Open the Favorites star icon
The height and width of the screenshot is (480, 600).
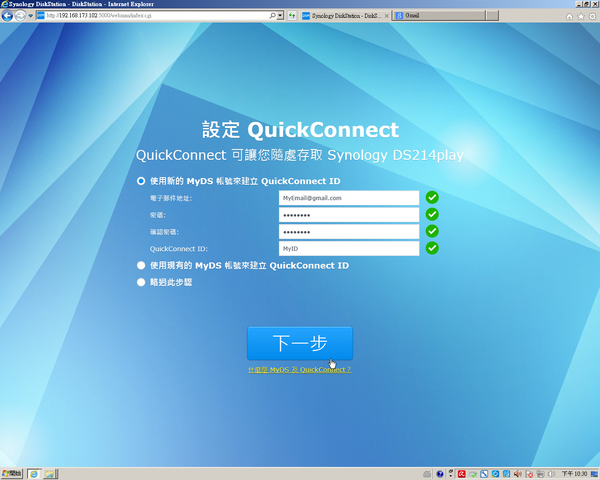pos(581,16)
